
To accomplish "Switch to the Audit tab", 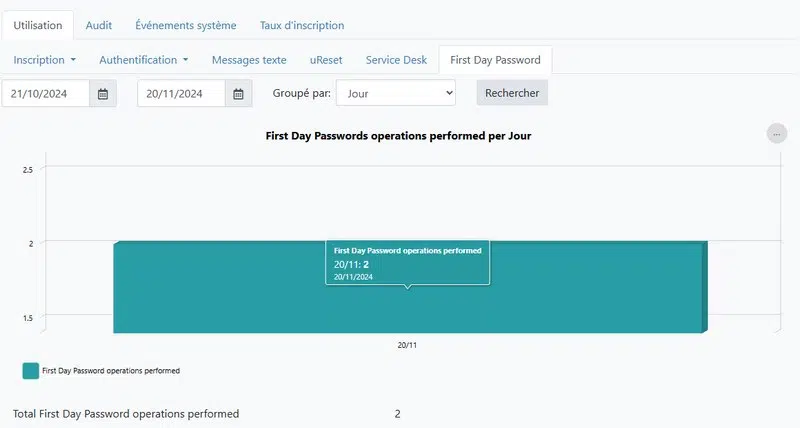I will (98, 26).
